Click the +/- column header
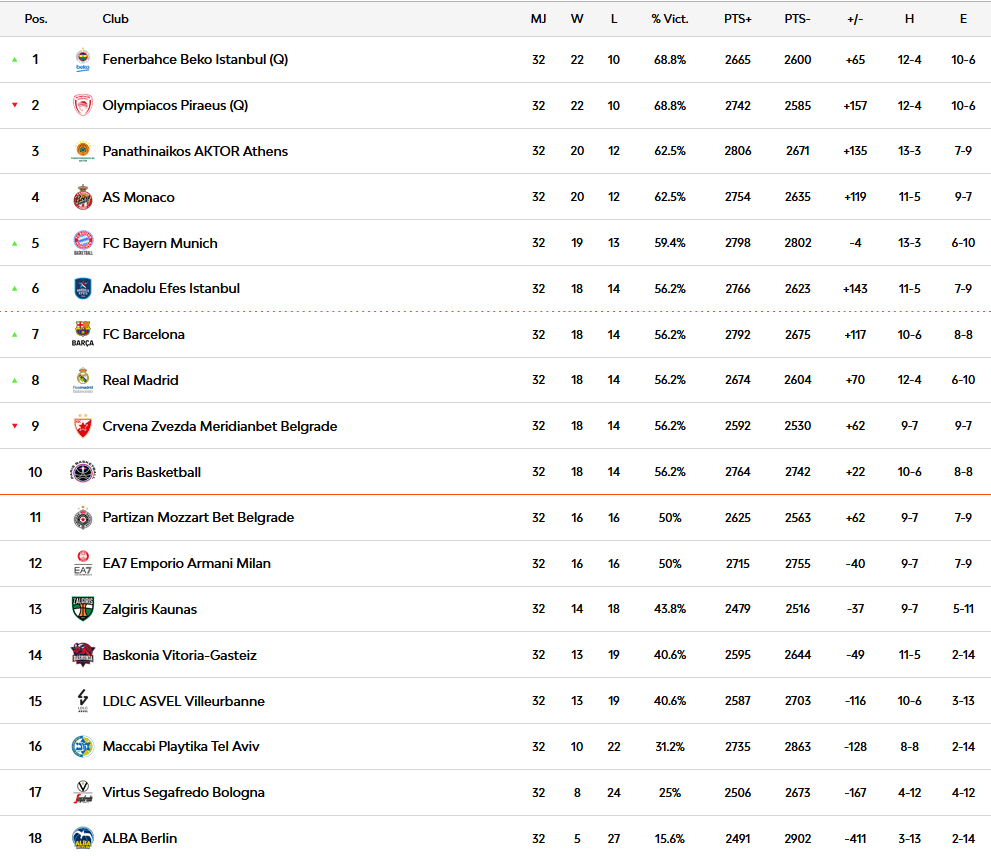This screenshot has height=856, width=991. pos(855,19)
